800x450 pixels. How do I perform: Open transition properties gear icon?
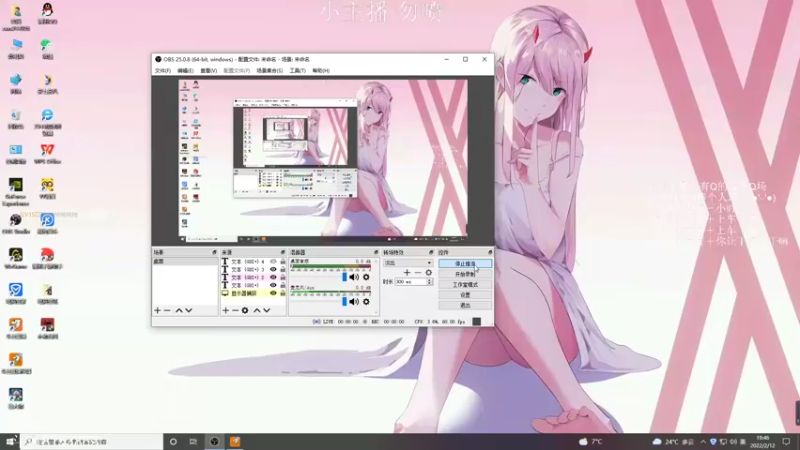(x=429, y=272)
